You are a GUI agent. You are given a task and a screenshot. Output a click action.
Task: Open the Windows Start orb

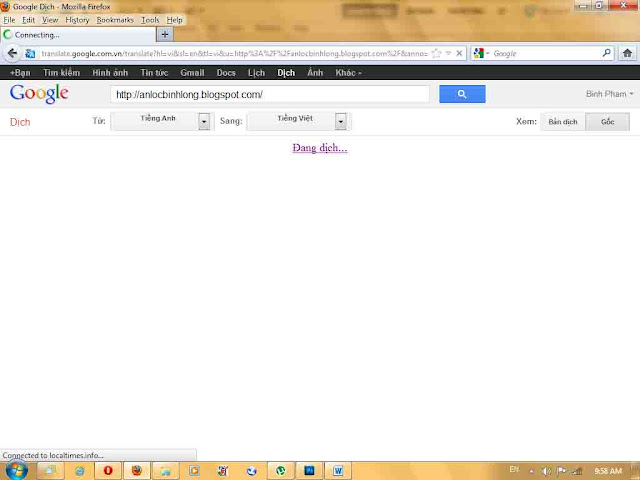pos(16,470)
